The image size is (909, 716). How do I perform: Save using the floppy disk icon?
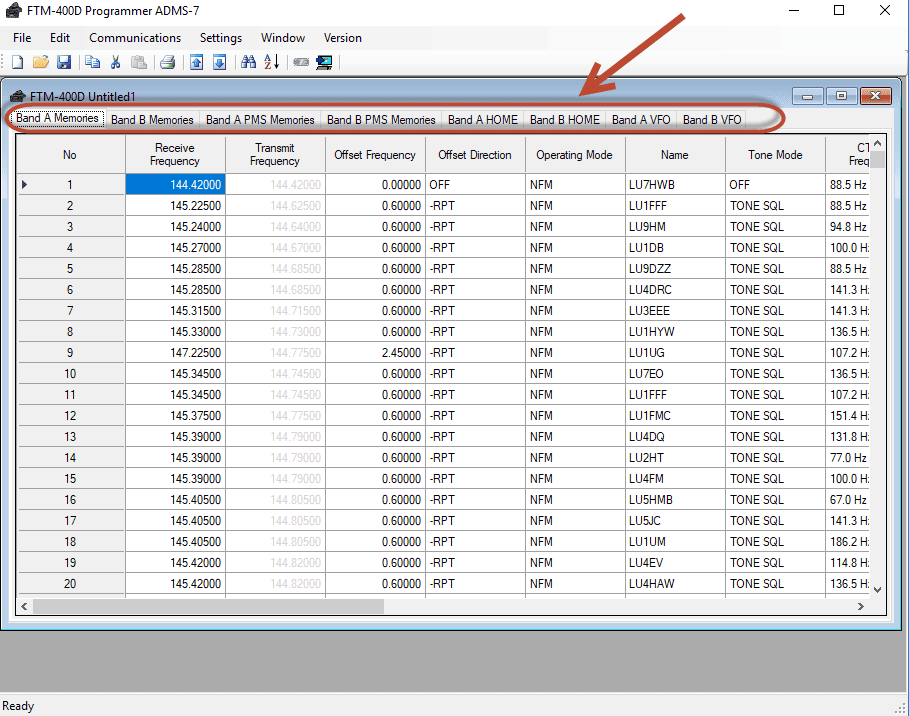click(x=63, y=62)
